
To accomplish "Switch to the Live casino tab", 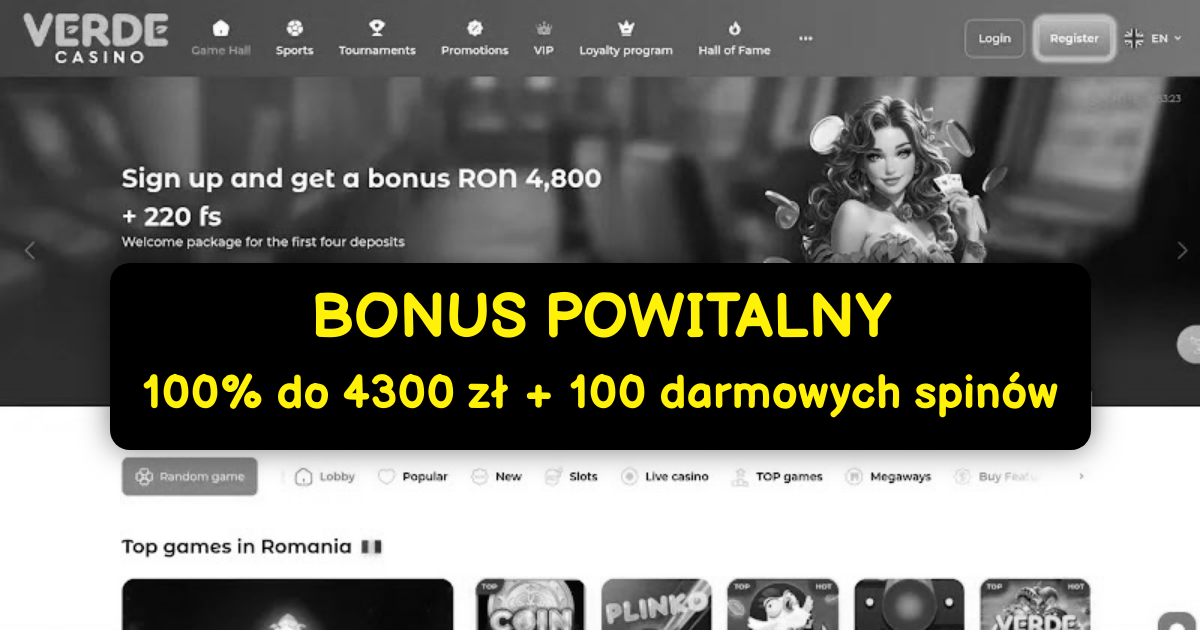I will coord(665,477).
